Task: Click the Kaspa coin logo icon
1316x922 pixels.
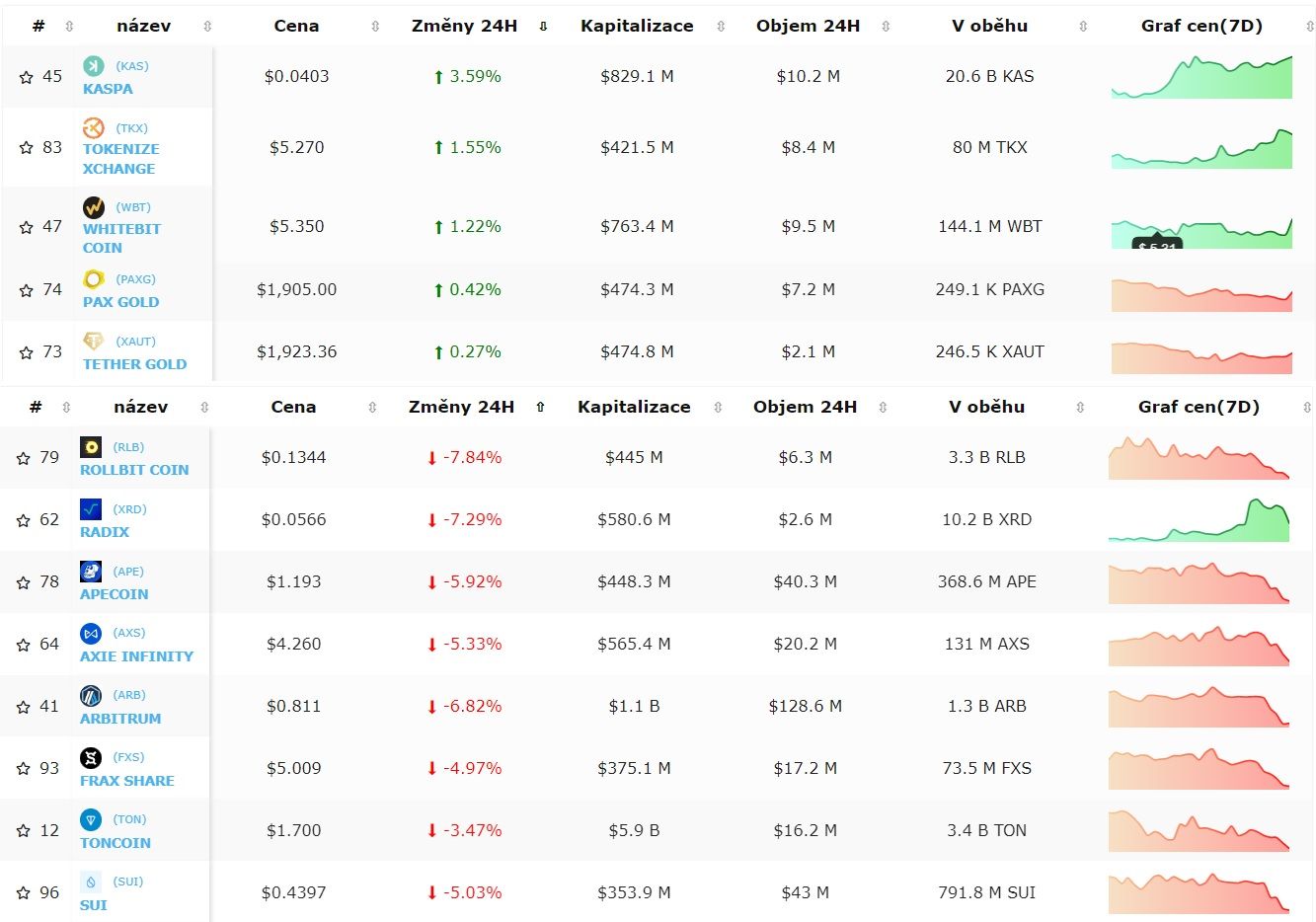Action: 94,66
